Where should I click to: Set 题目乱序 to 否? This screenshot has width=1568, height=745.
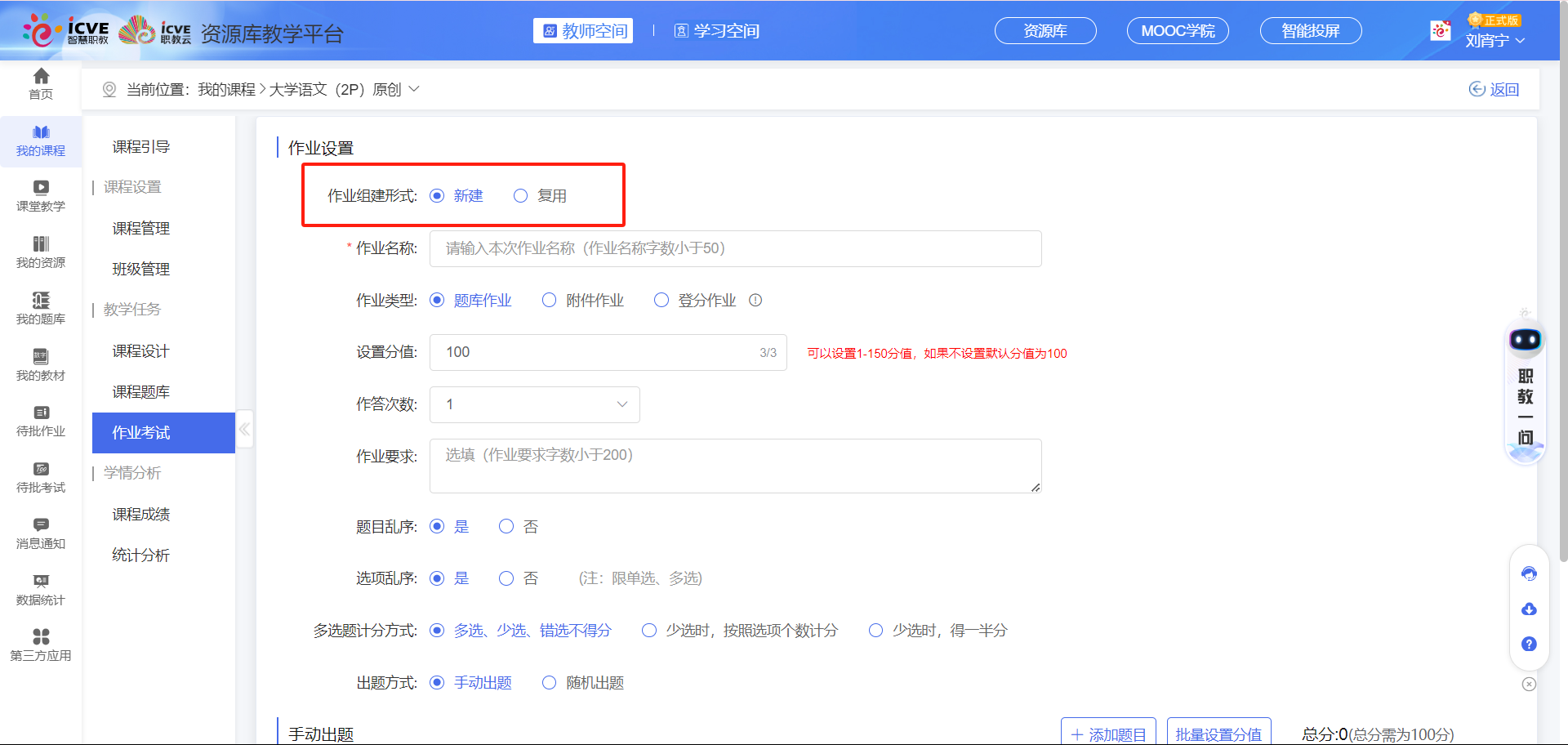click(506, 526)
